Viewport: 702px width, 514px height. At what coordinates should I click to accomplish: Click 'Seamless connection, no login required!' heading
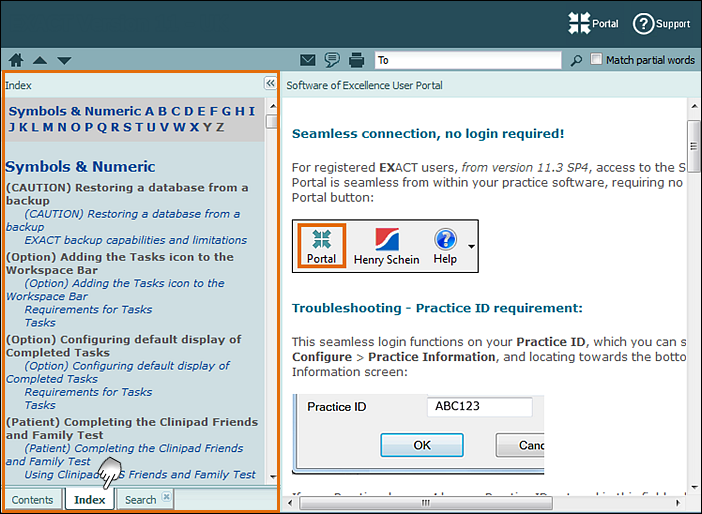pyautogui.click(x=428, y=133)
